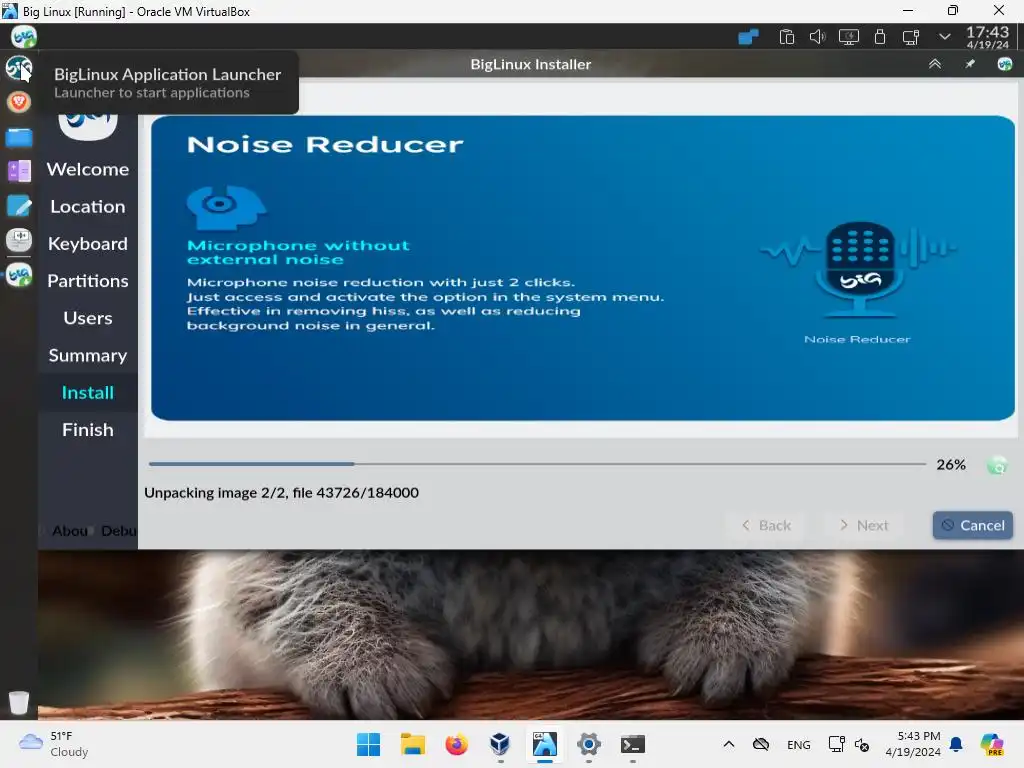Select the running Big Linux VM taskbar icon
Screen dimensions: 1024x768
tap(545, 744)
